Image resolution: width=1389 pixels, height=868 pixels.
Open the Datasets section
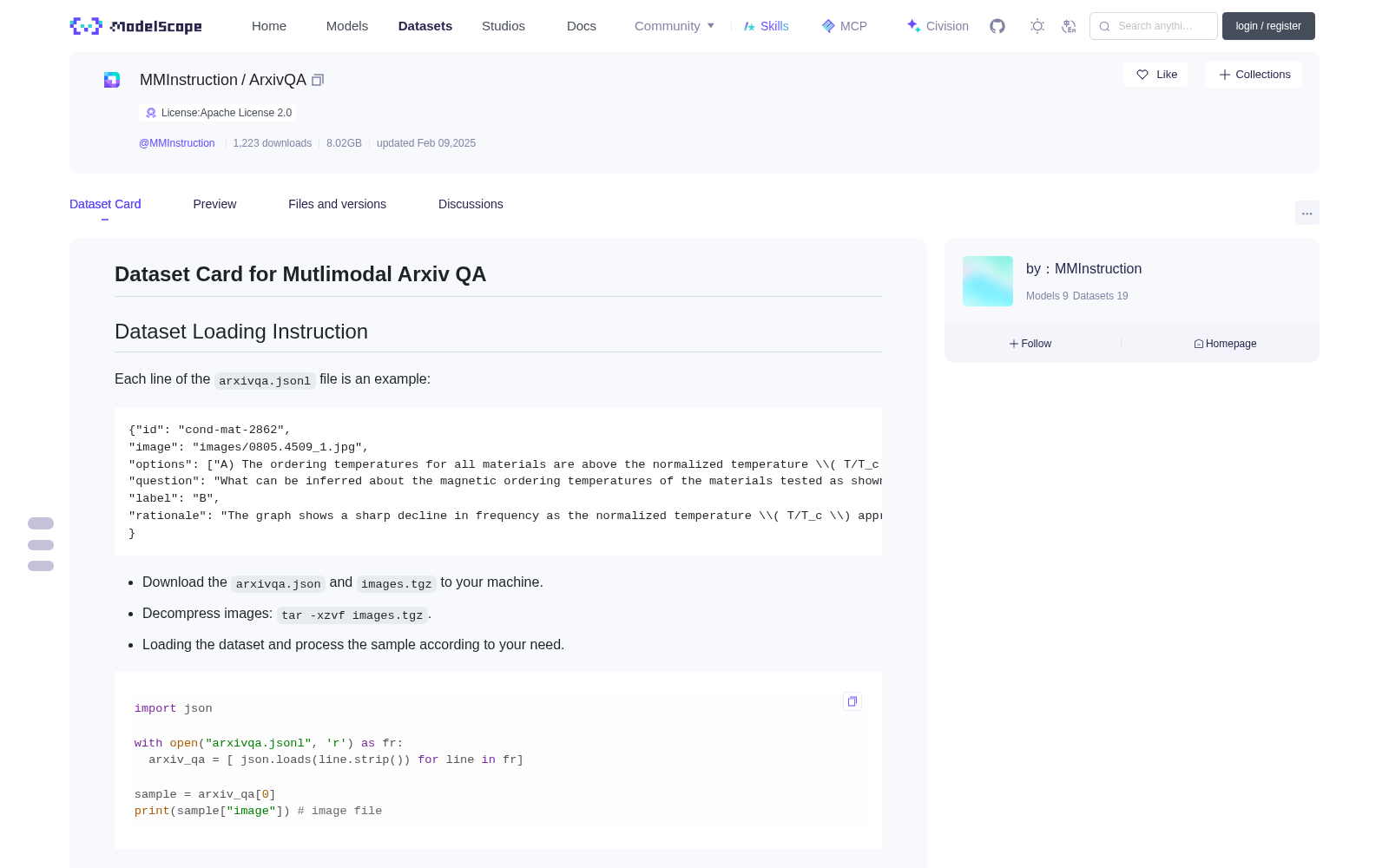coord(425,26)
